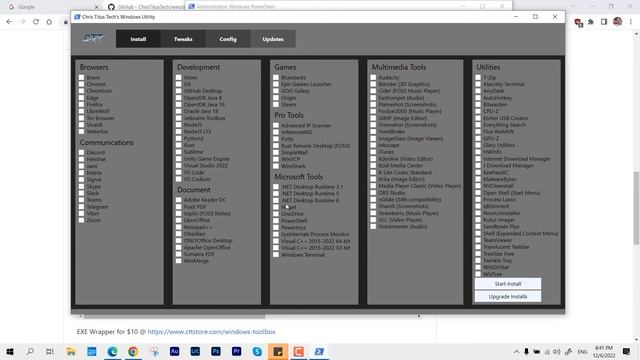Screen dimensions: 640x360
Task: Open Sticky Notes taskbar icon
Action: click(x=278, y=351)
